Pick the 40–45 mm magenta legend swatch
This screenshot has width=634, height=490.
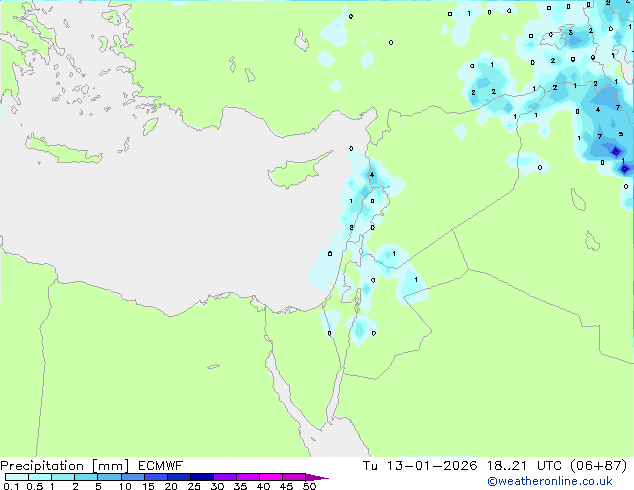[x=271, y=477]
